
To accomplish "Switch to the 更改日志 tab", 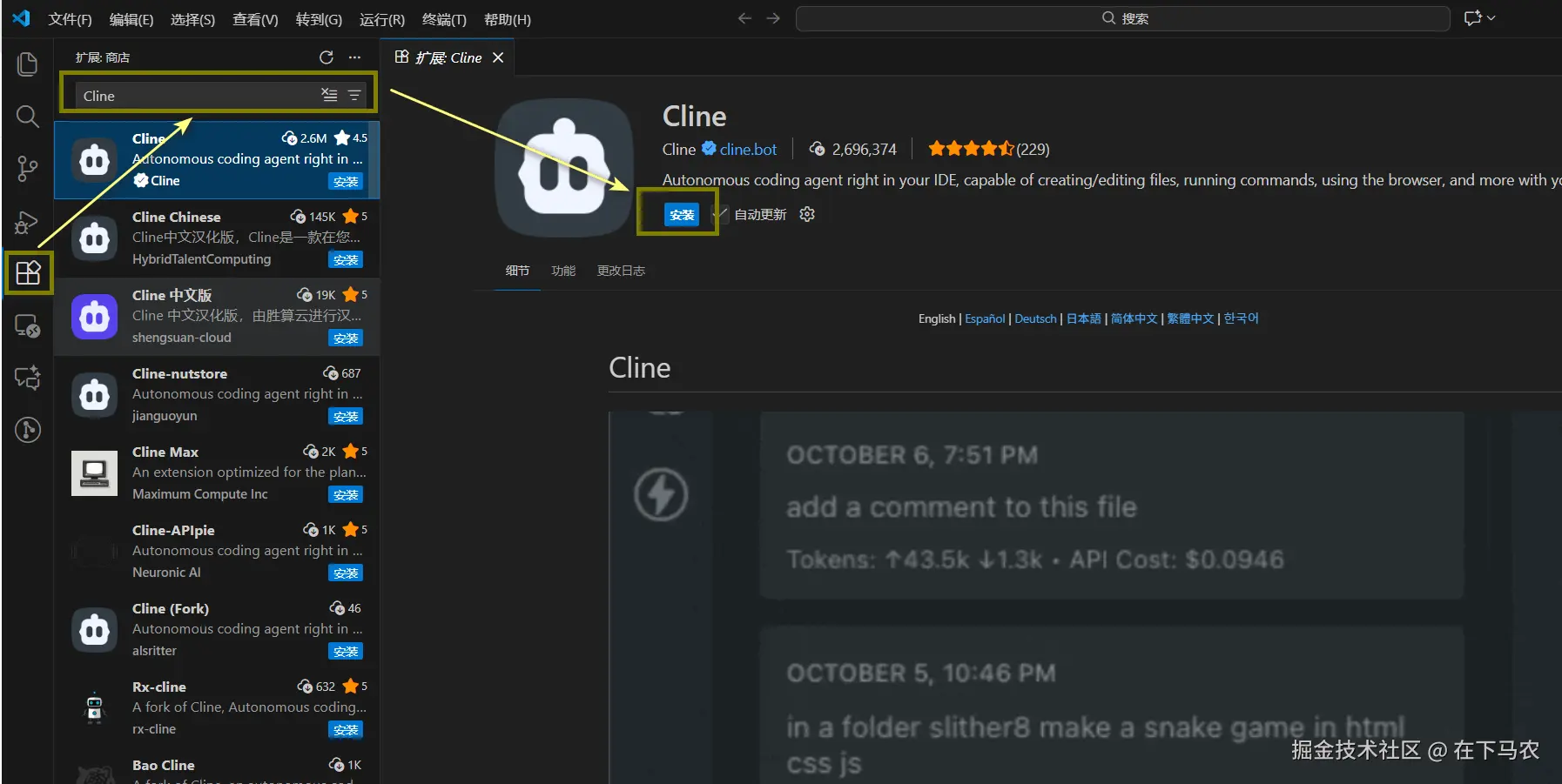I will pyautogui.click(x=621, y=271).
